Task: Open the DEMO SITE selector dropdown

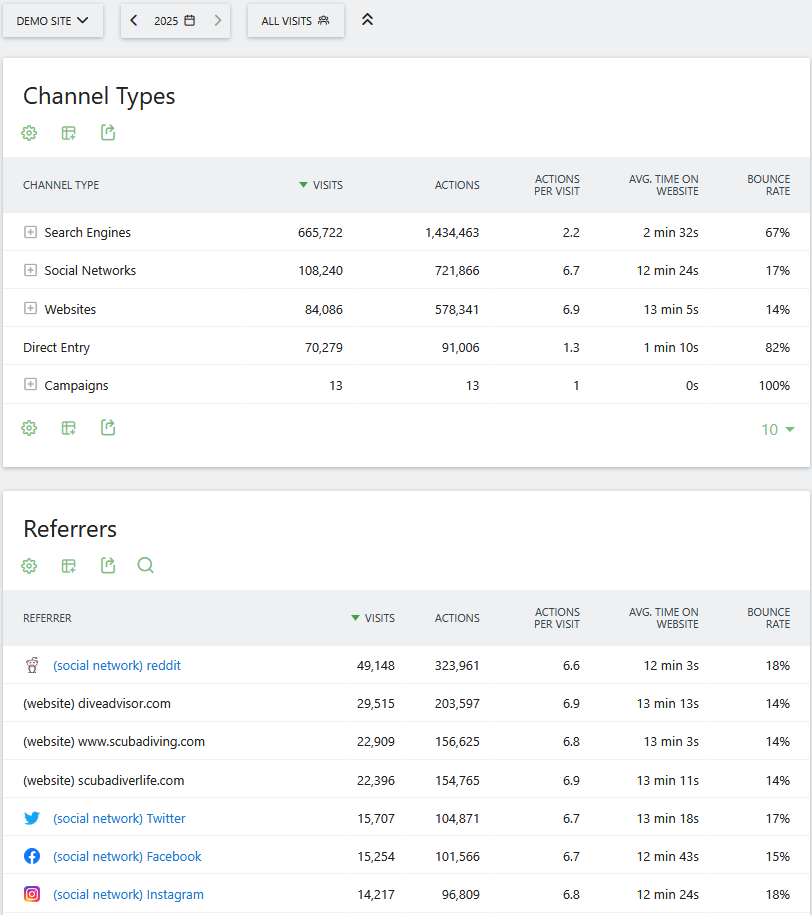Action: pyautogui.click(x=53, y=20)
